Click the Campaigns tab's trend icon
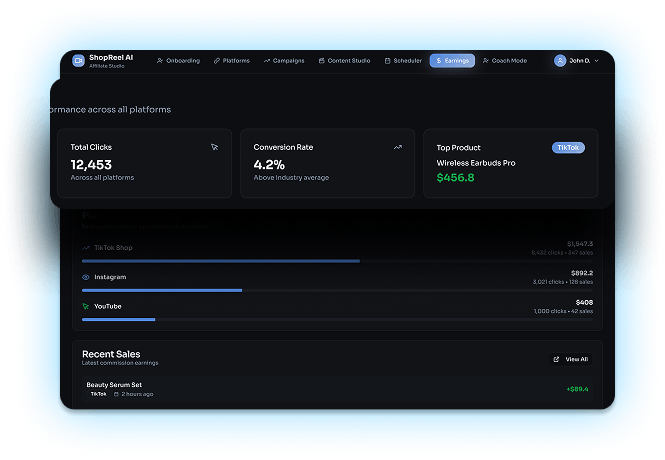Viewport: 665px width, 460px height. coord(267,61)
